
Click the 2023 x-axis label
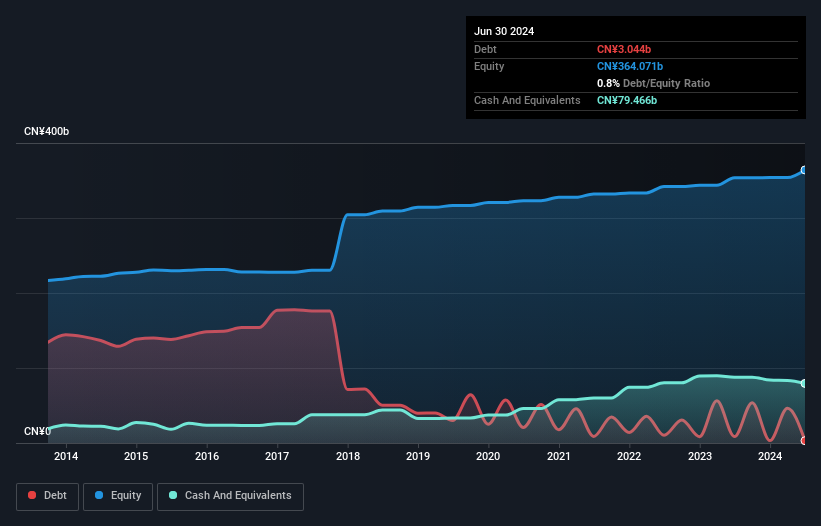click(x=700, y=456)
